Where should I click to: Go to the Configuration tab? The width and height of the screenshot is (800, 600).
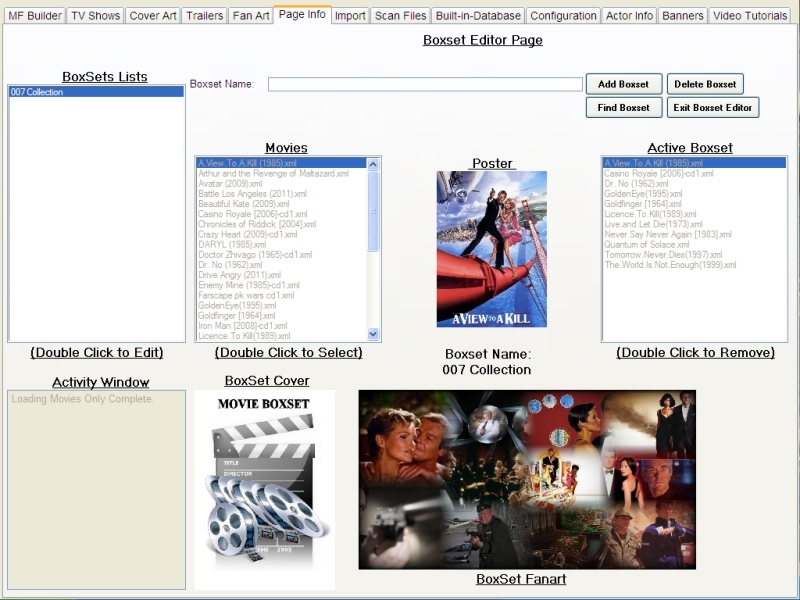click(564, 16)
